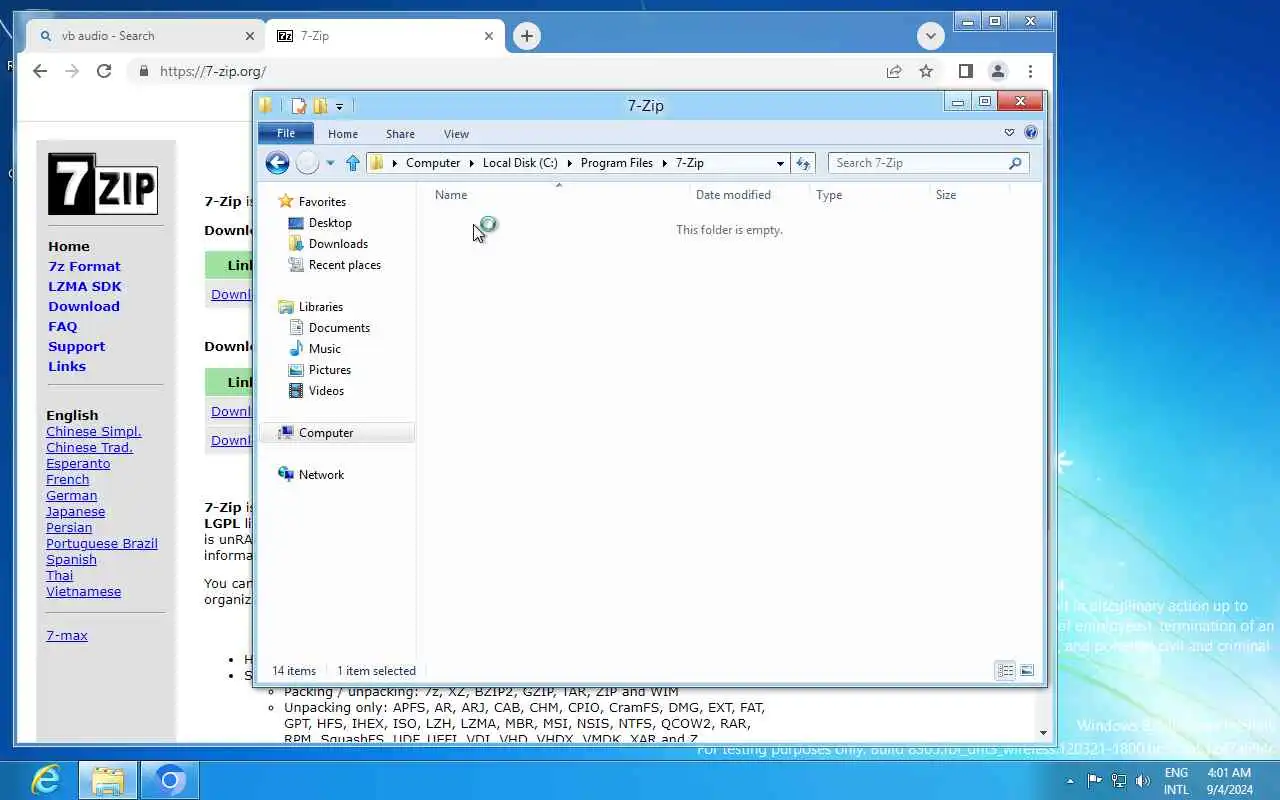This screenshot has width=1280, height=800.
Task: Click New folder icon in quick access toolbar
Action: pyautogui.click(x=320, y=106)
